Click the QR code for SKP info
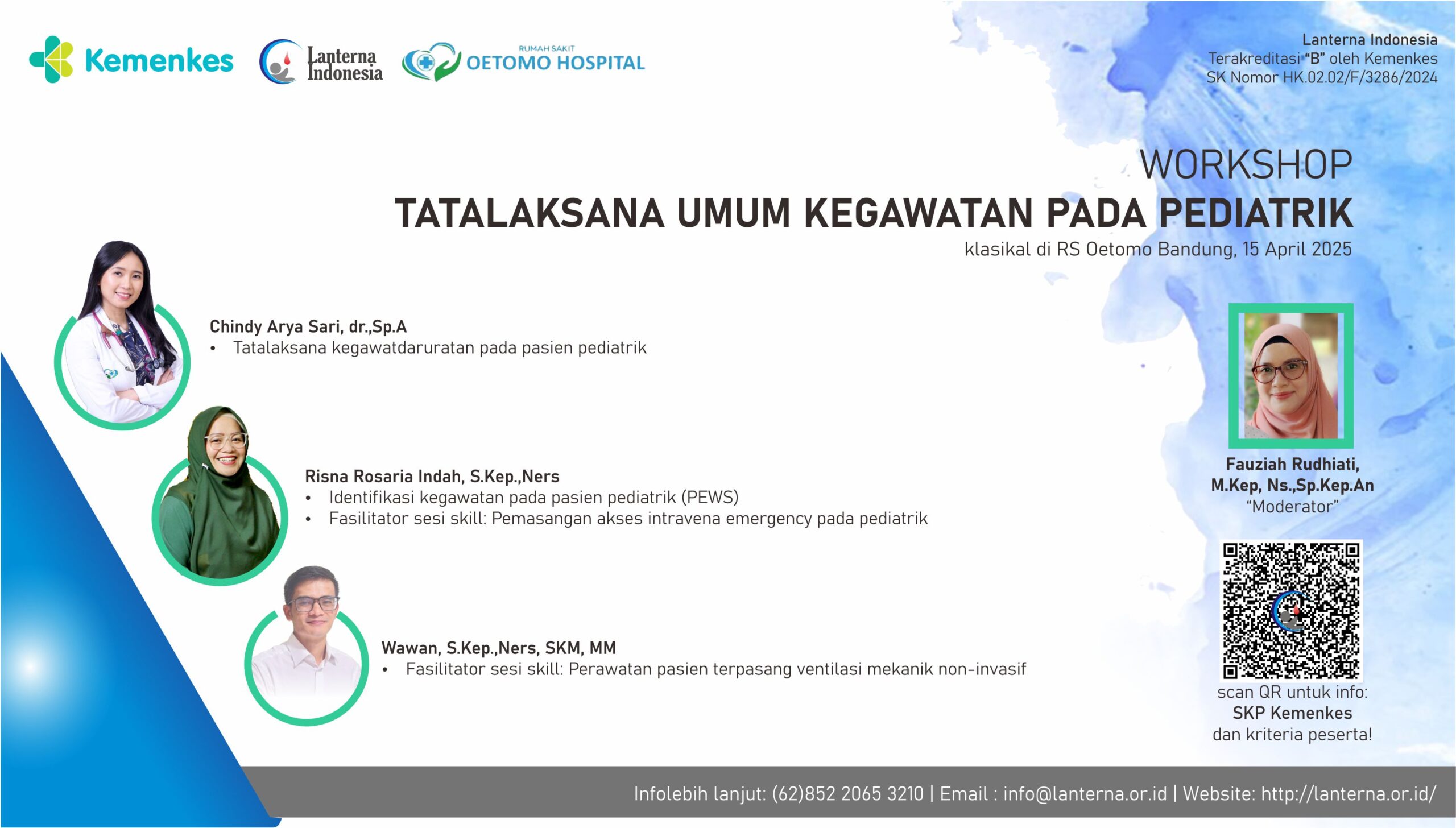Image resolution: width=1456 pixels, height=828 pixels. click(x=1291, y=610)
